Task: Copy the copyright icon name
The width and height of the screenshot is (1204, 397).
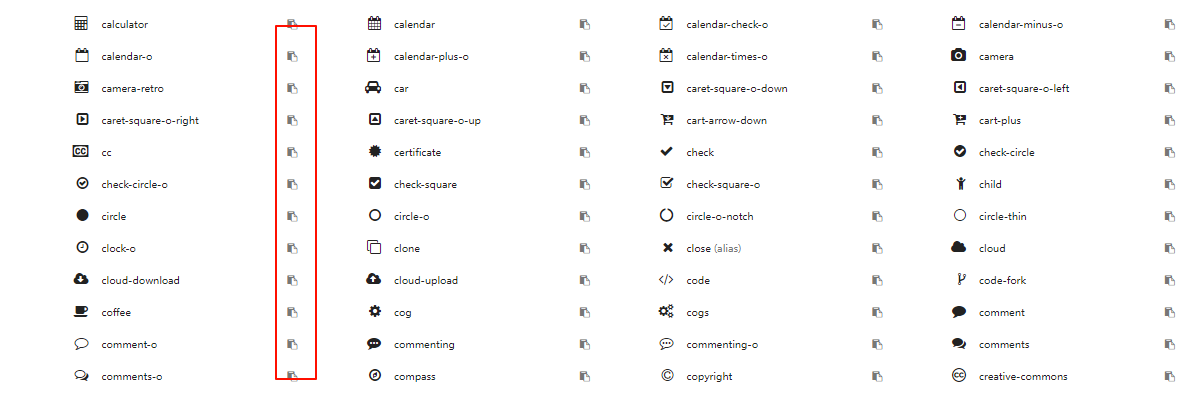Action: pos(877,376)
